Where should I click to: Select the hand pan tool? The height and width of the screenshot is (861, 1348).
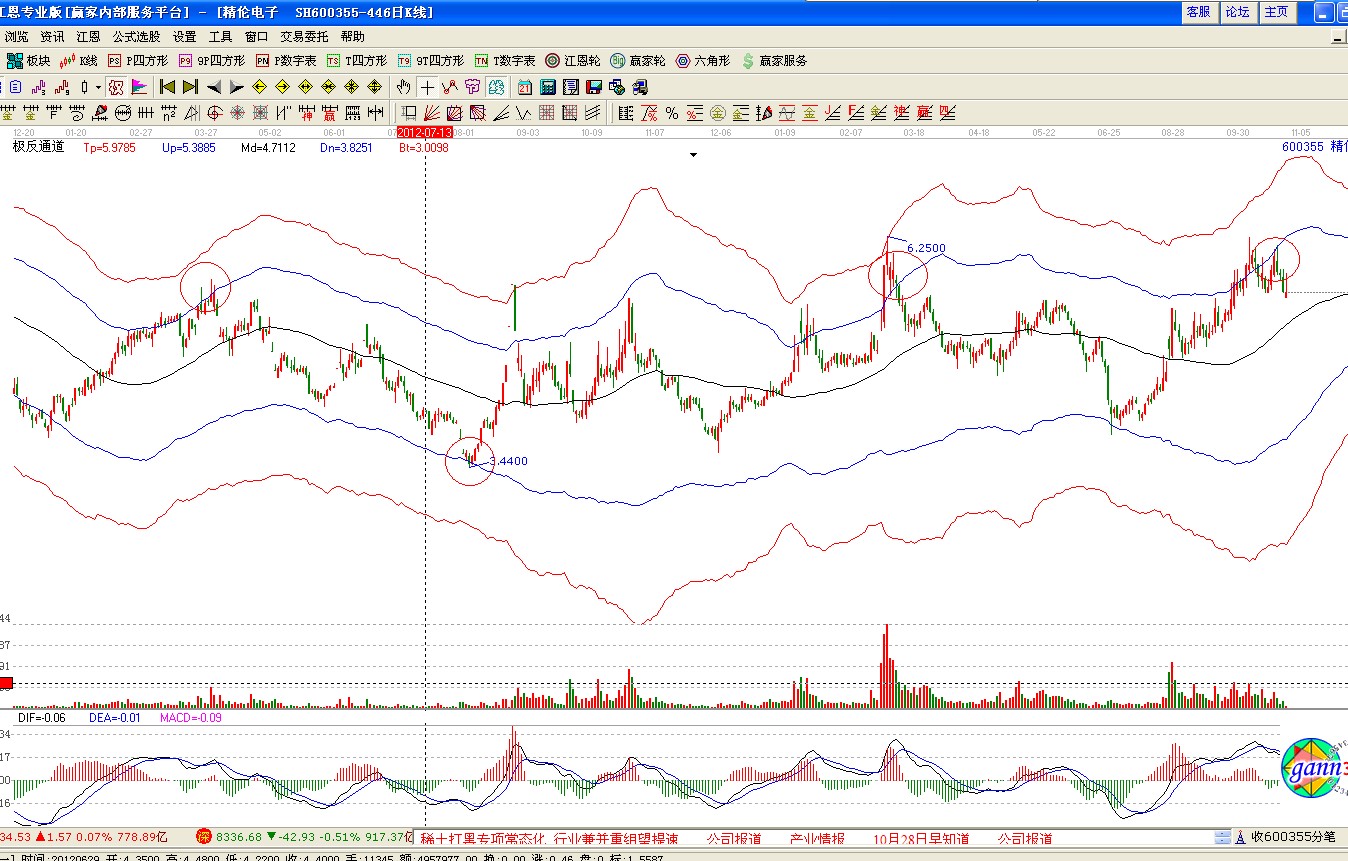(x=403, y=87)
